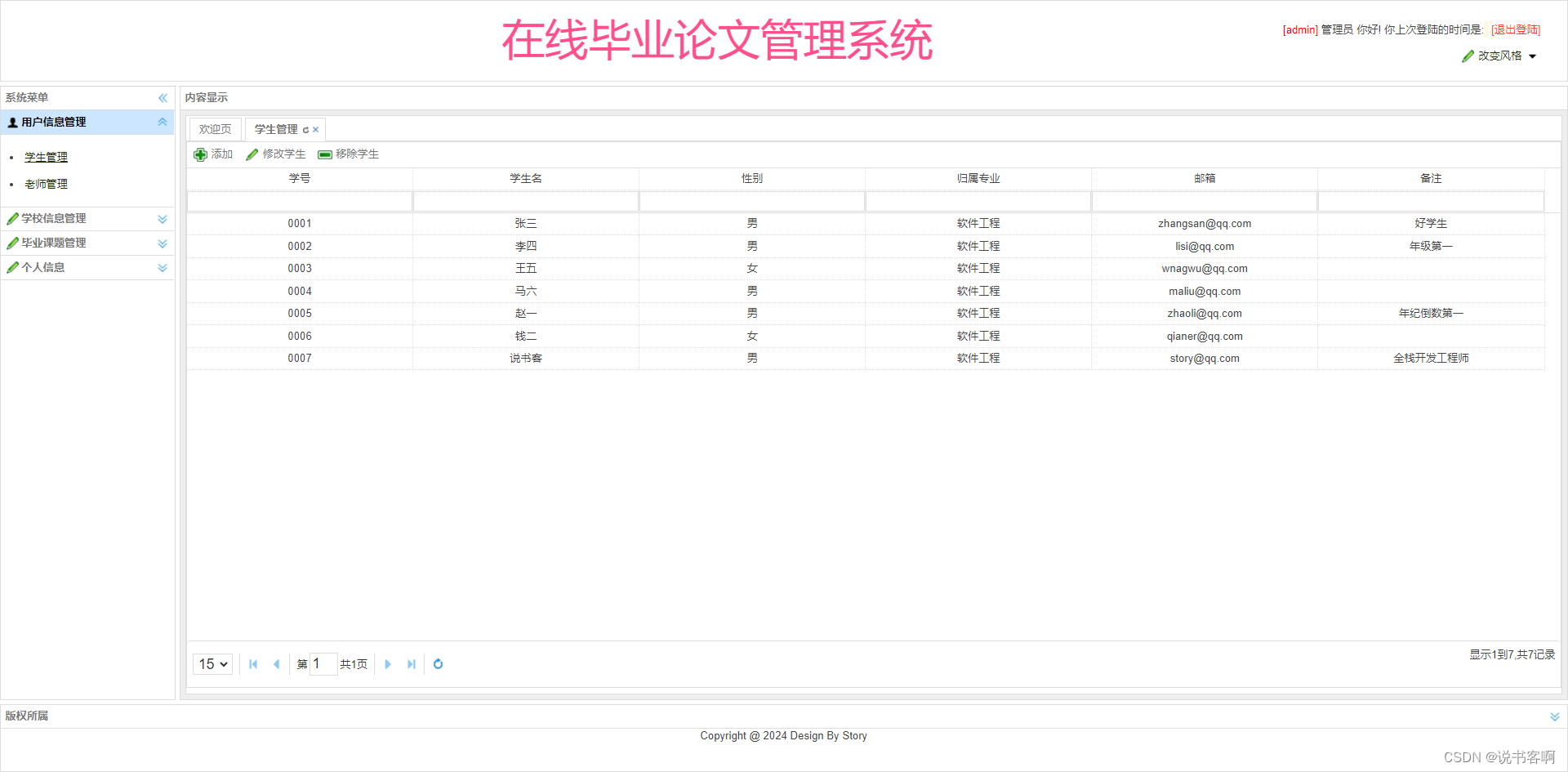The image size is (1568, 772).
Task: Expand the 学校信息管理 section arrow
Action: (x=163, y=219)
